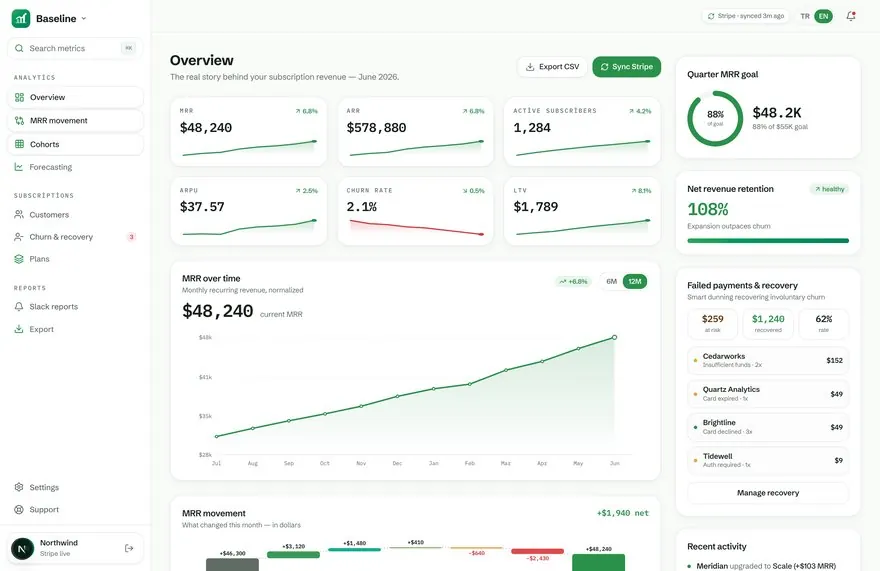Image resolution: width=880 pixels, height=571 pixels.
Task: Click the MRR card 6.8% trend indicator
Action: pos(306,111)
